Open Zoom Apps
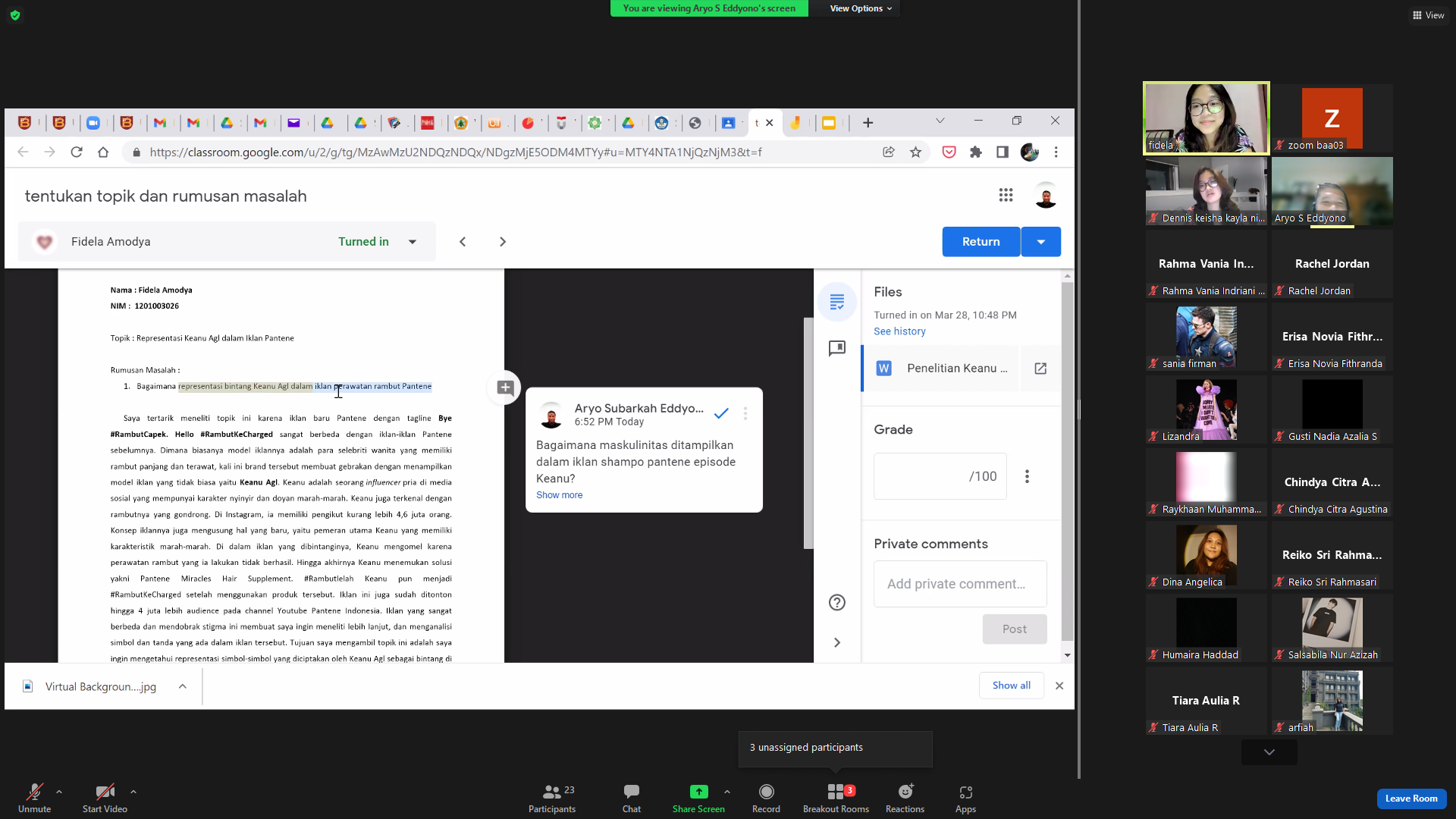1456x819 pixels. pos(965,799)
